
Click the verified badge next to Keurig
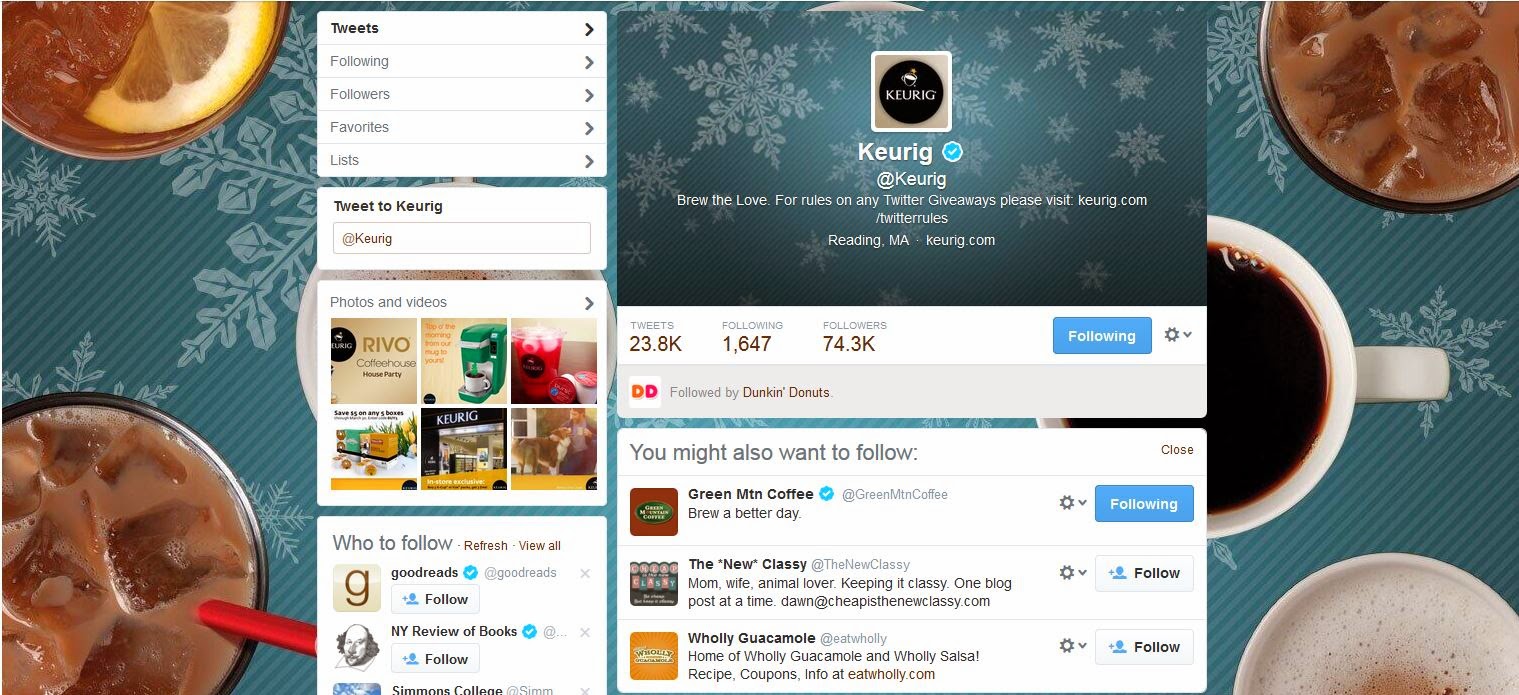point(953,152)
